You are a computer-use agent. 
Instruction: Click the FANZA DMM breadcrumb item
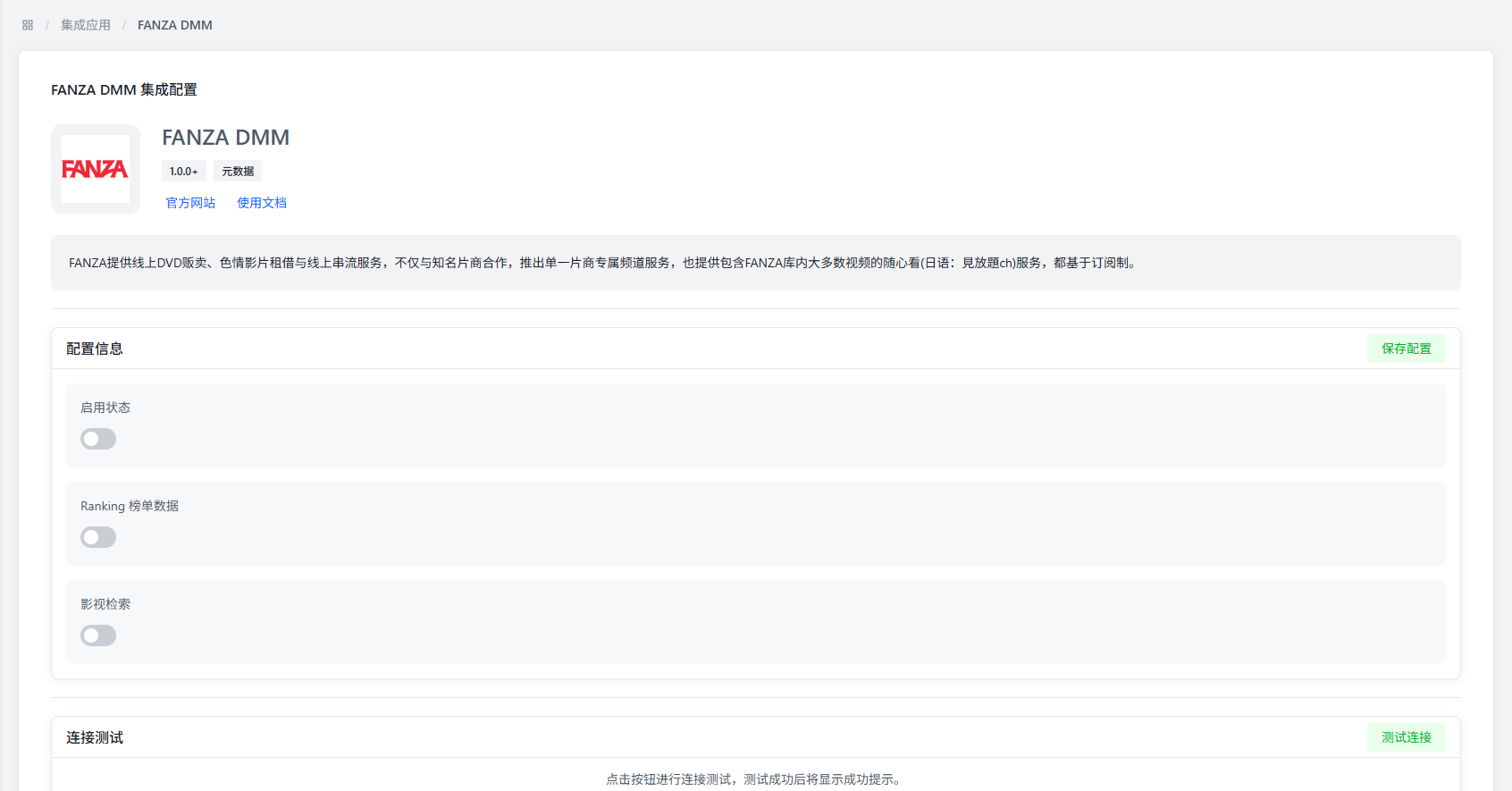coord(175,25)
